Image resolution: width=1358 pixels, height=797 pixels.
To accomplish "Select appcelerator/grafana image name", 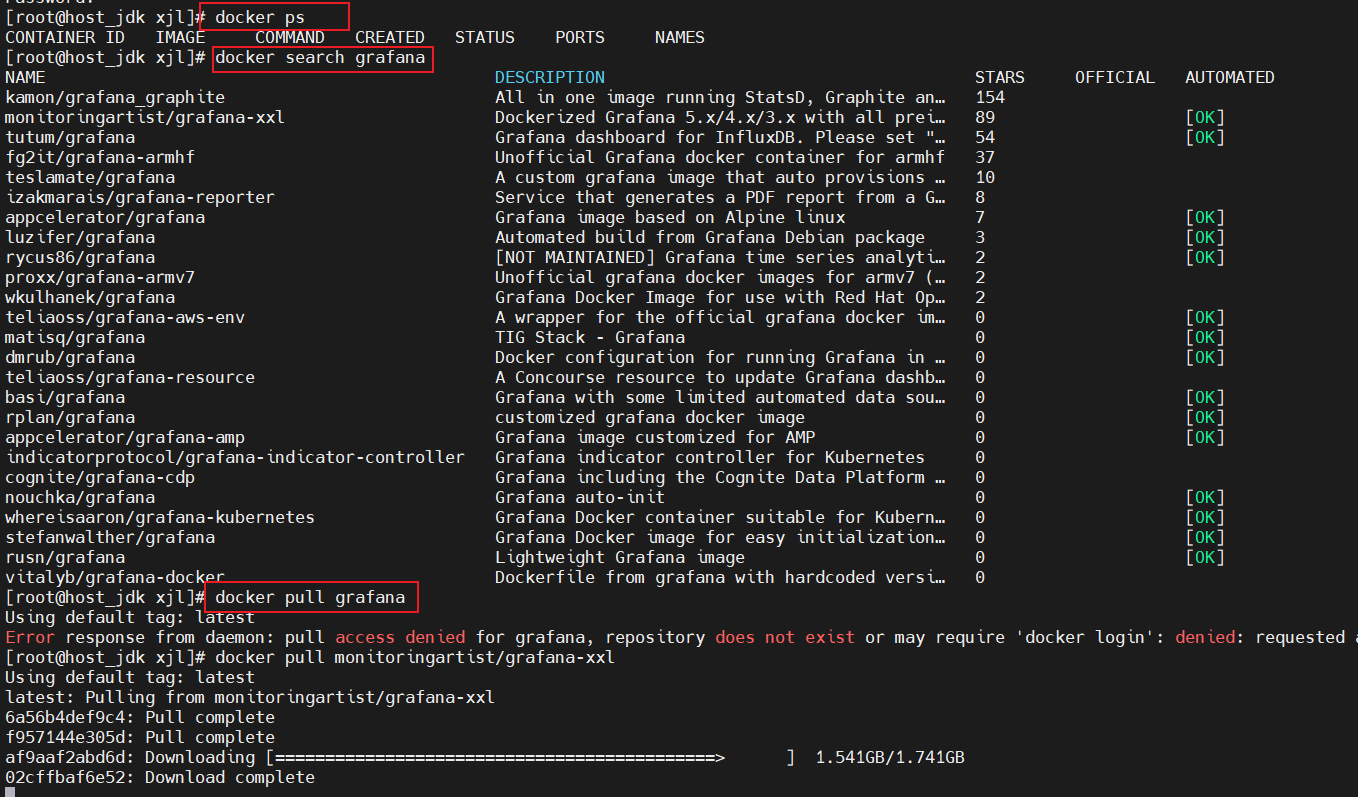I will click(x=105, y=217).
